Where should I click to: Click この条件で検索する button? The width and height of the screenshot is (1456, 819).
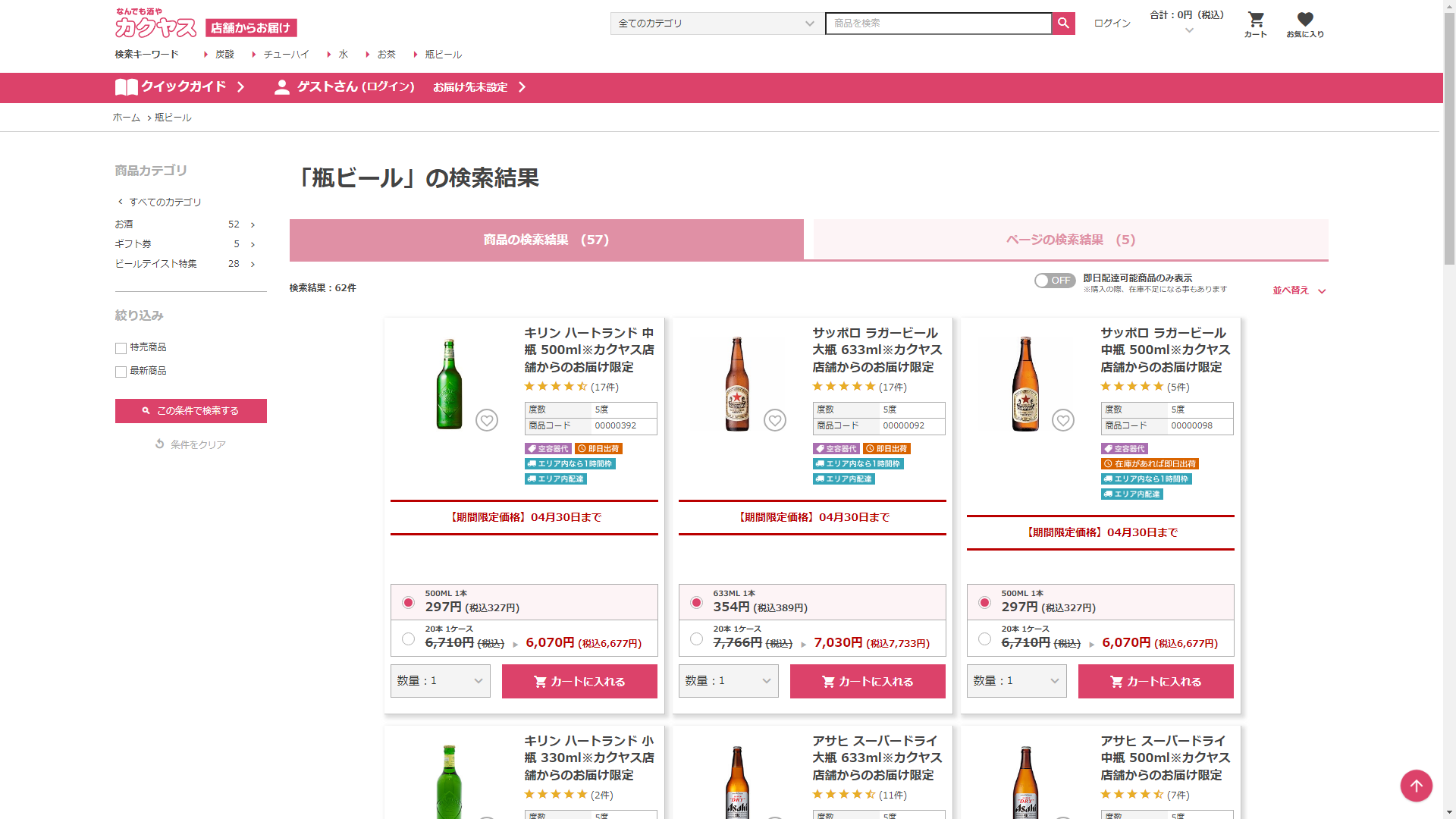pos(191,411)
